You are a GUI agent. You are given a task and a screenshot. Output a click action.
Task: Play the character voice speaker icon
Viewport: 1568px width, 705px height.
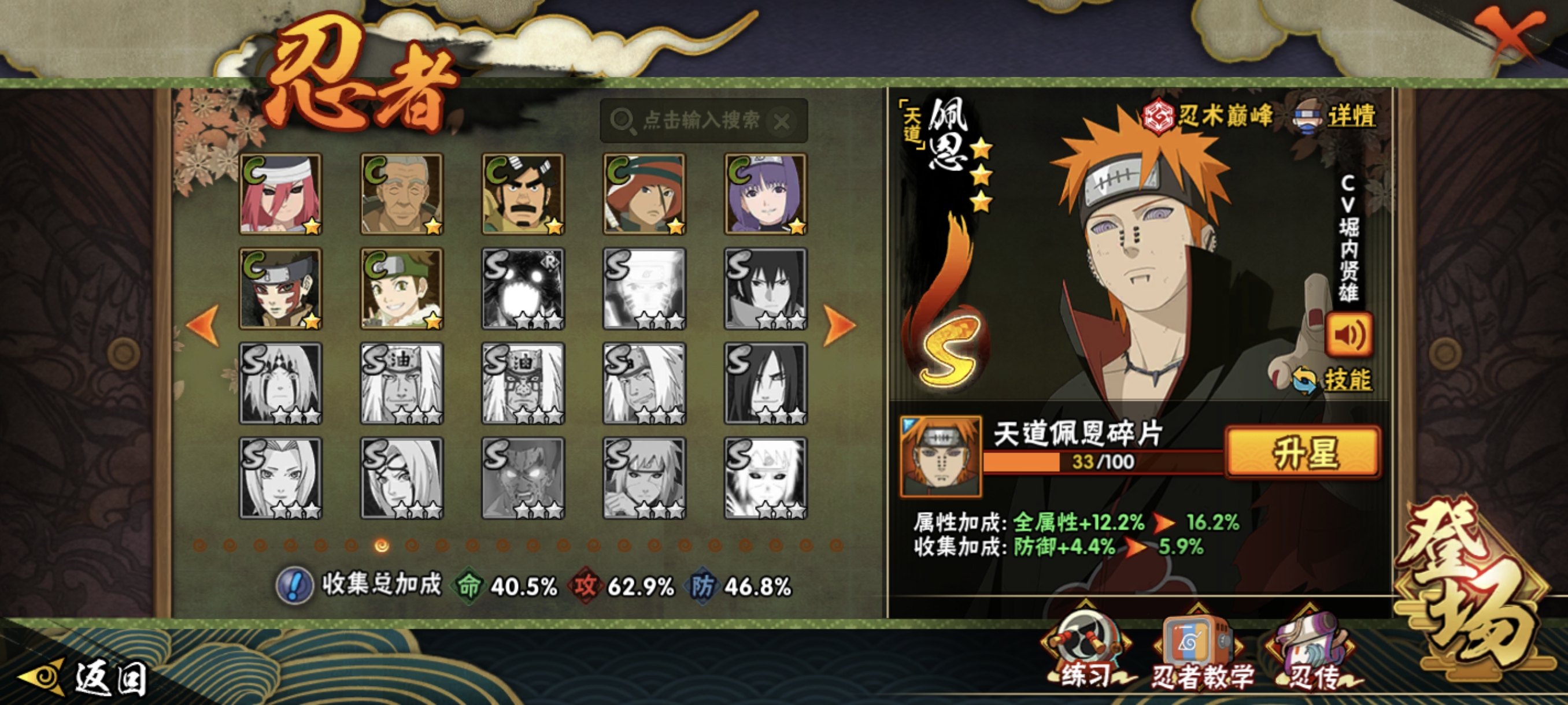click(x=1349, y=335)
